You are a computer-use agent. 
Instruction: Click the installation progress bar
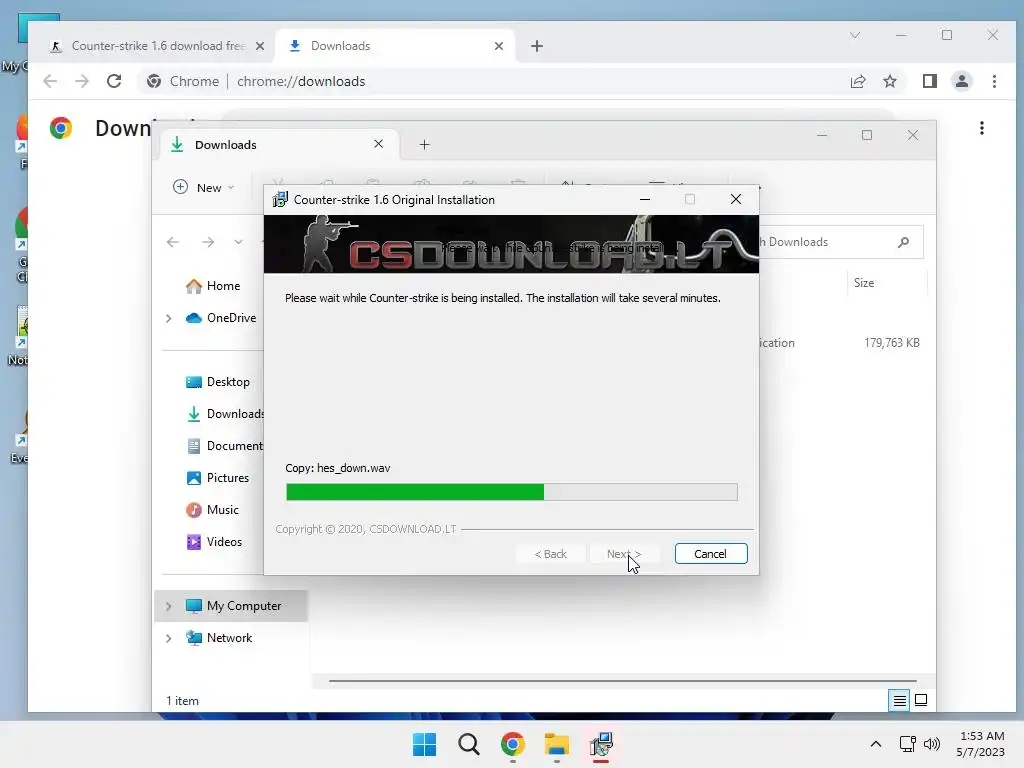(x=511, y=492)
